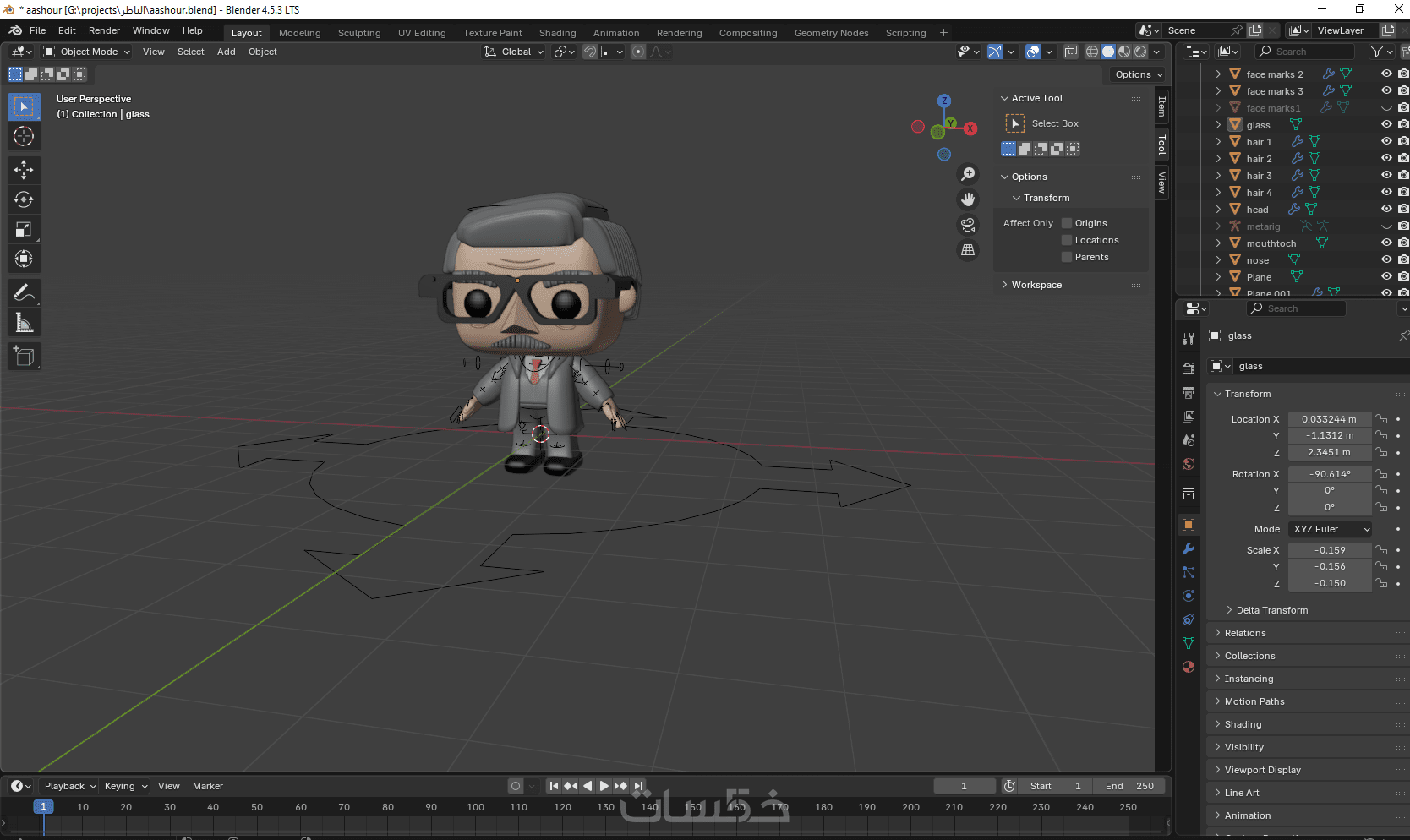Open the Object Mode dropdown

[x=87, y=52]
